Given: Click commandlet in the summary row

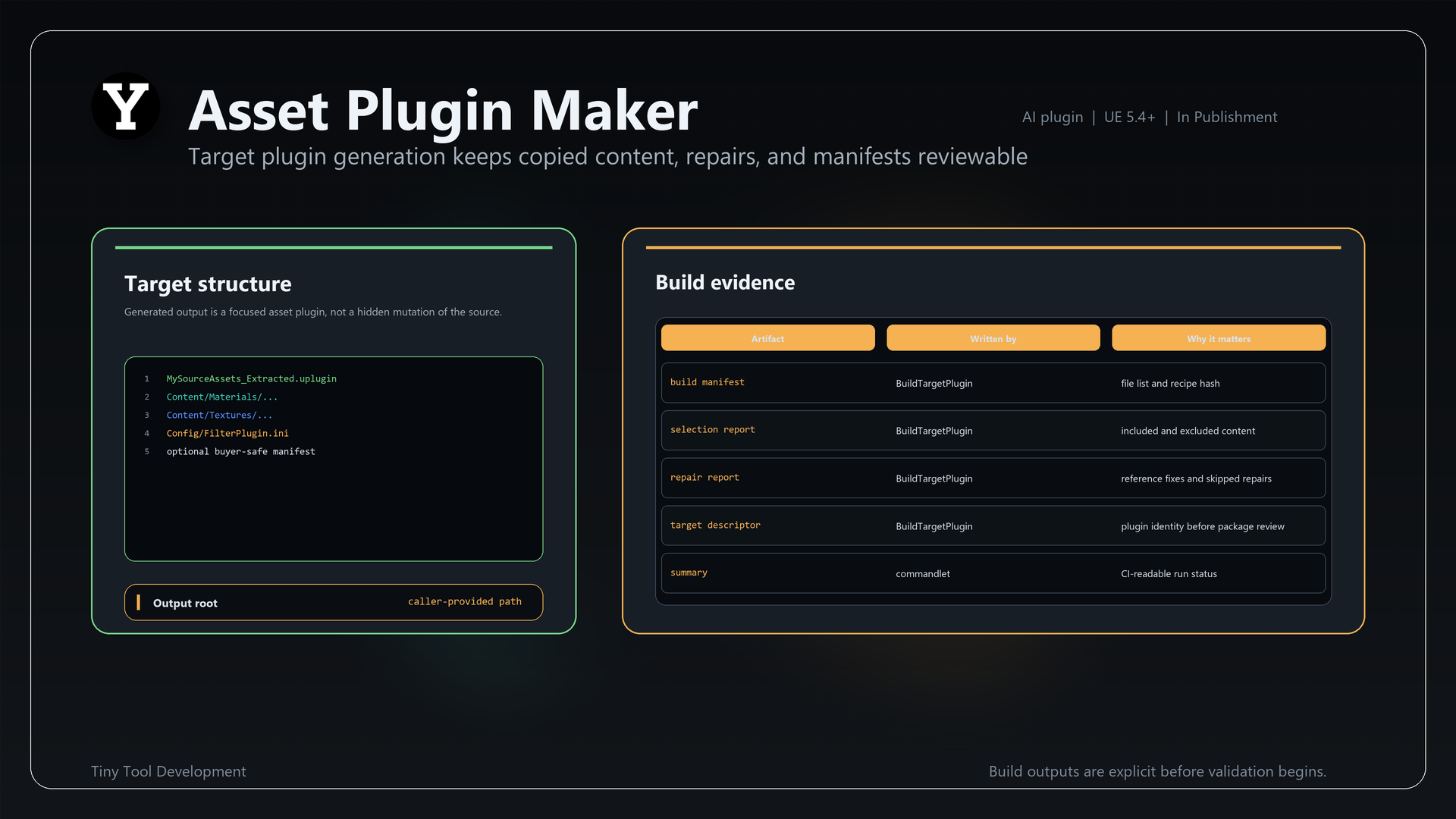Looking at the screenshot, I should [x=922, y=574].
